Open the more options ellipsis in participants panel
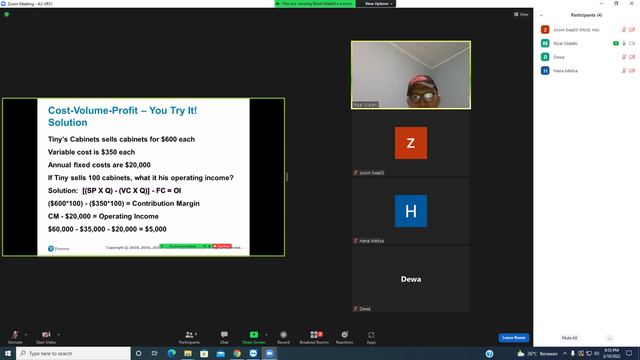640x360 pixels. [609, 338]
